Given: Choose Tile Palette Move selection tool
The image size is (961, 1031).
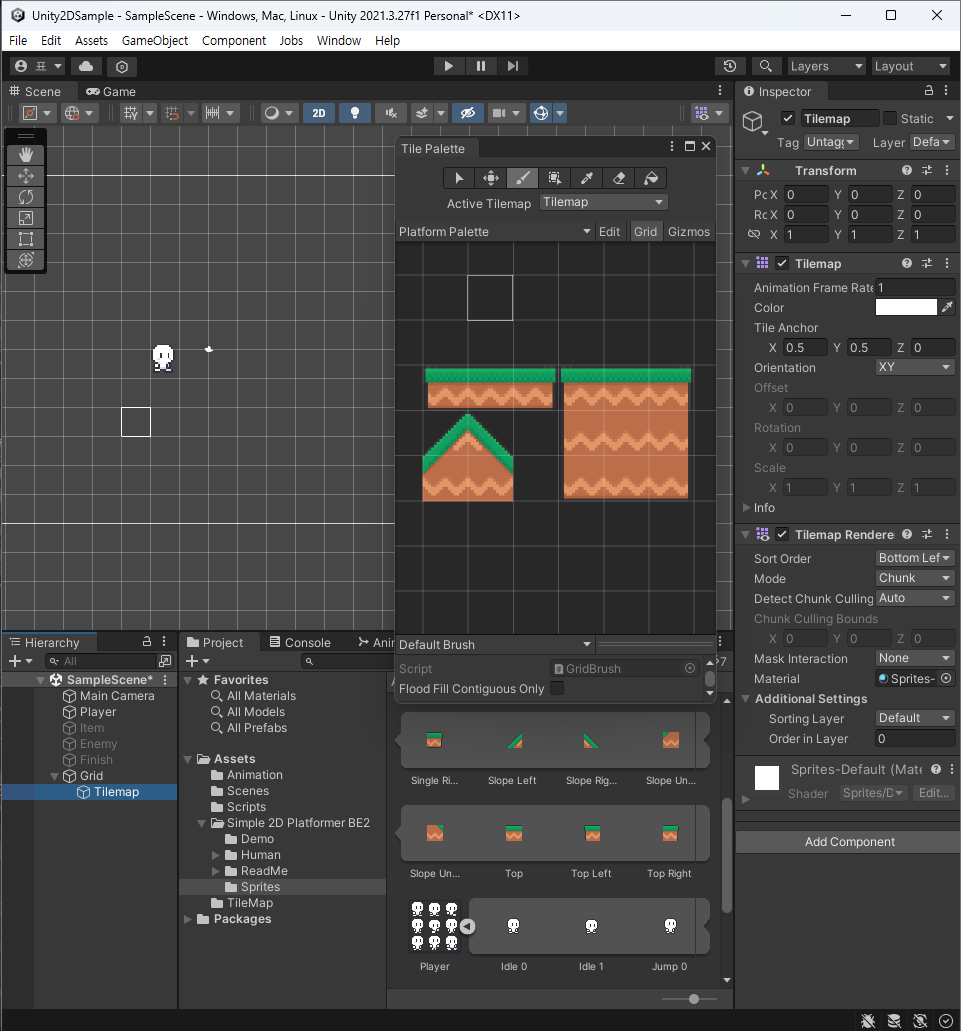Looking at the screenshot, I should [x=491, y=178].
